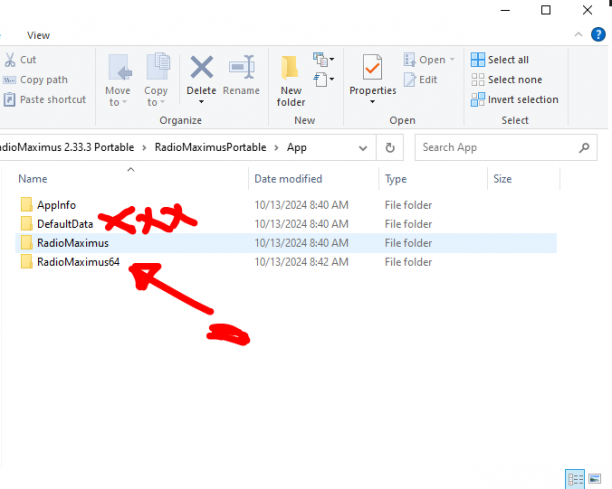Click the Properties checkmark icon
This screenshot has width=612, height=489.
click(372, 67)
